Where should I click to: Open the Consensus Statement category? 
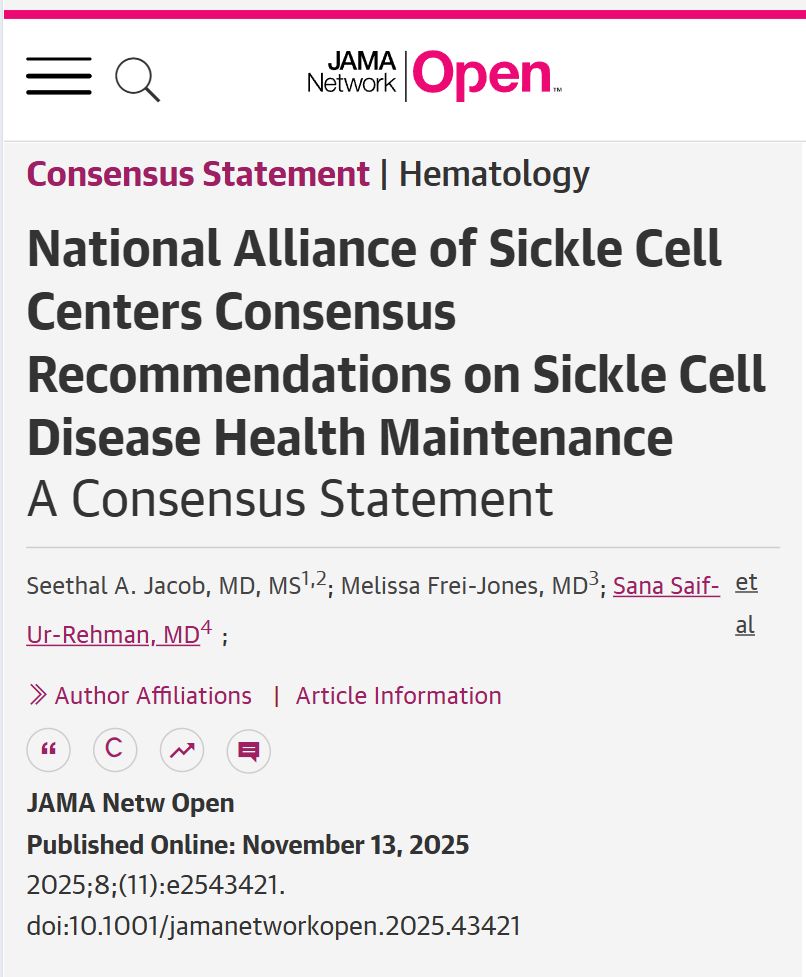(197, 173)
